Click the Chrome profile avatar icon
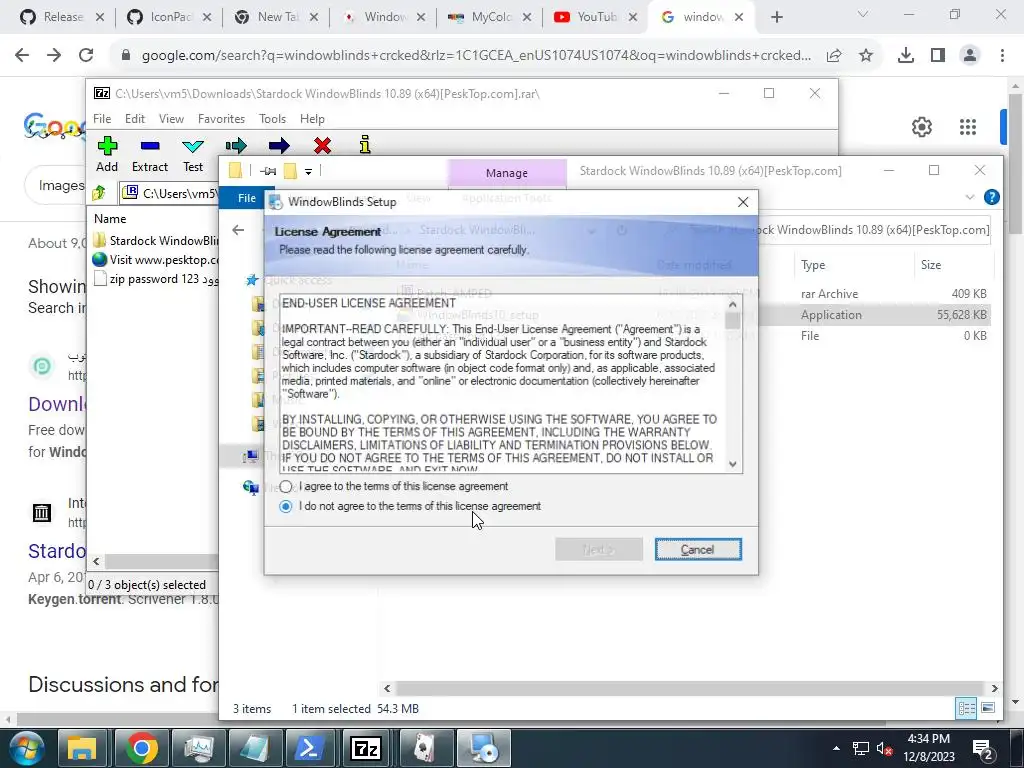This screenshot has height=768, width=1024. click(x=970, y=56)
